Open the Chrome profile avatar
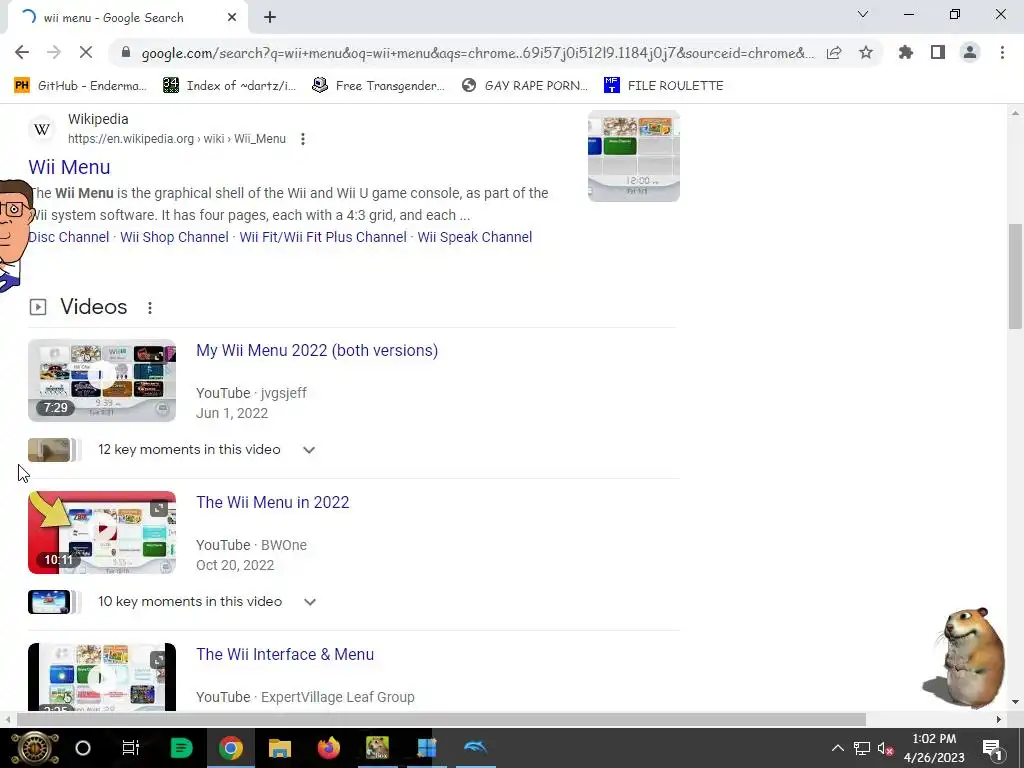1024x768 pixels. click(x=970, y=53)
